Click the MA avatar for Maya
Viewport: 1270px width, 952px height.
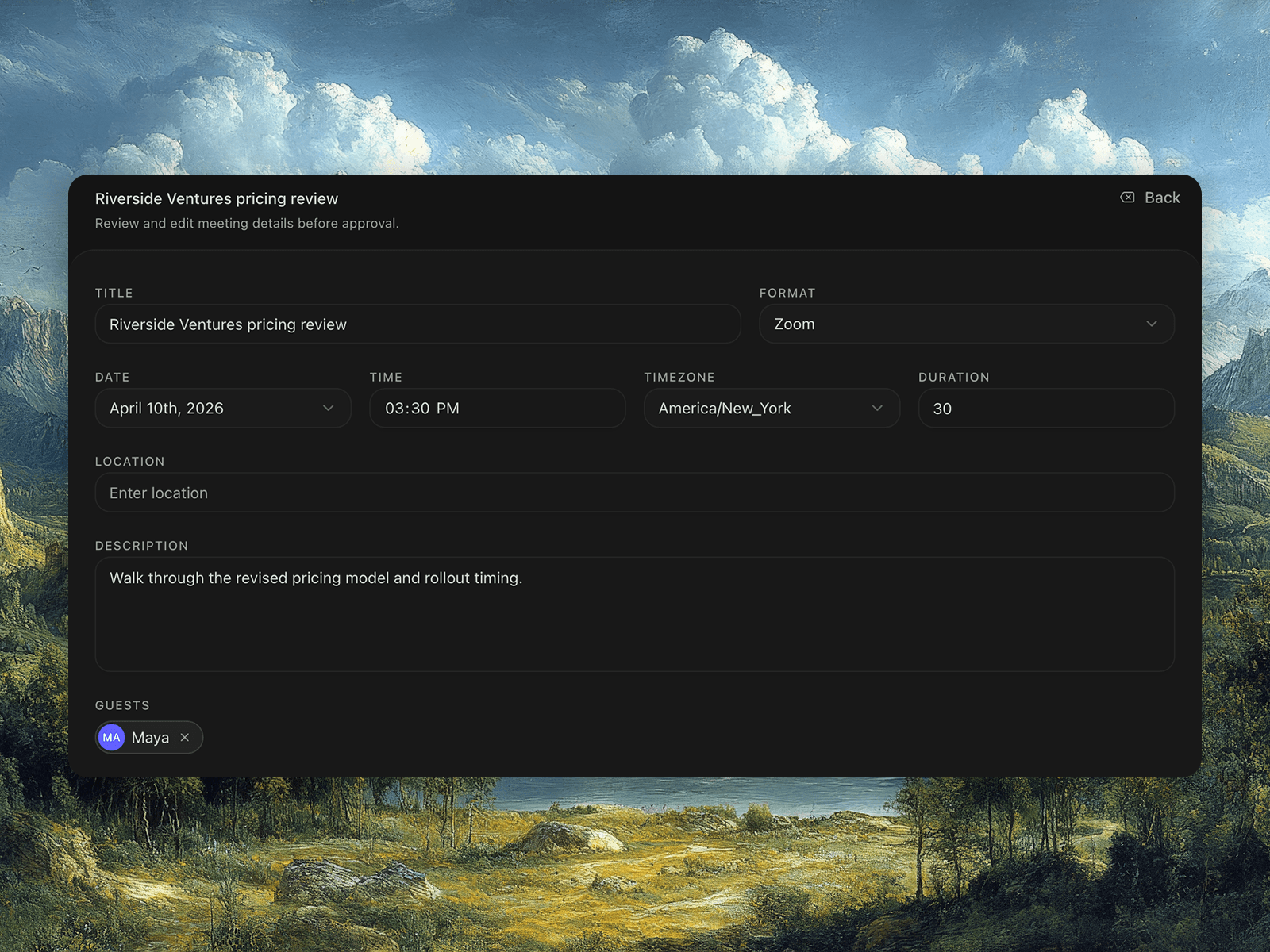[x=112, y=738]
